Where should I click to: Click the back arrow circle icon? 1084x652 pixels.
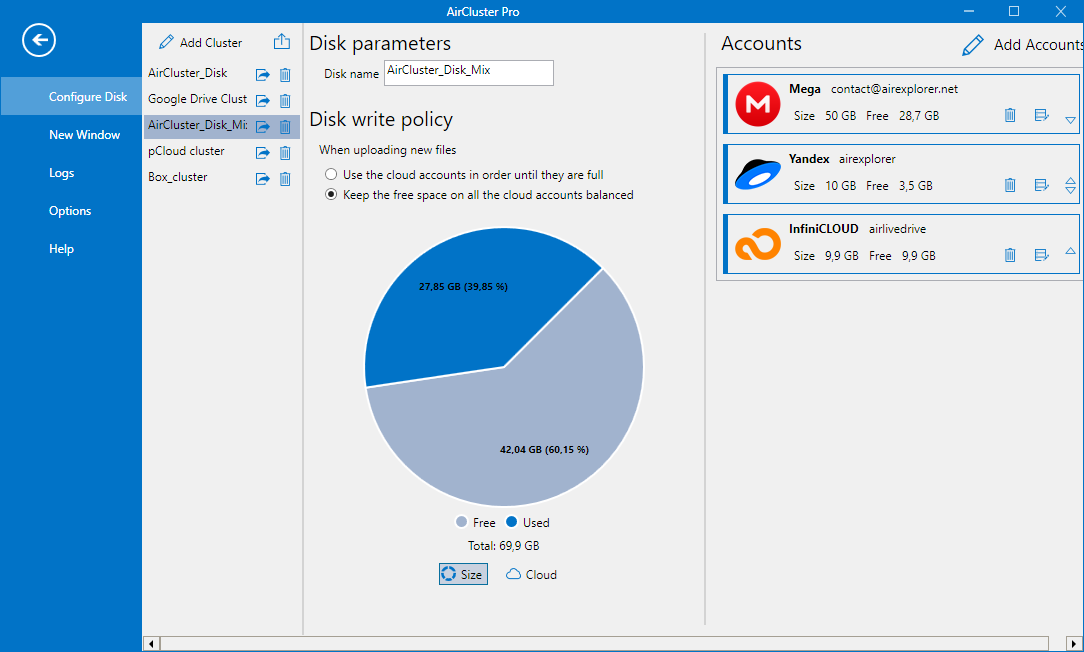[39, 40]
